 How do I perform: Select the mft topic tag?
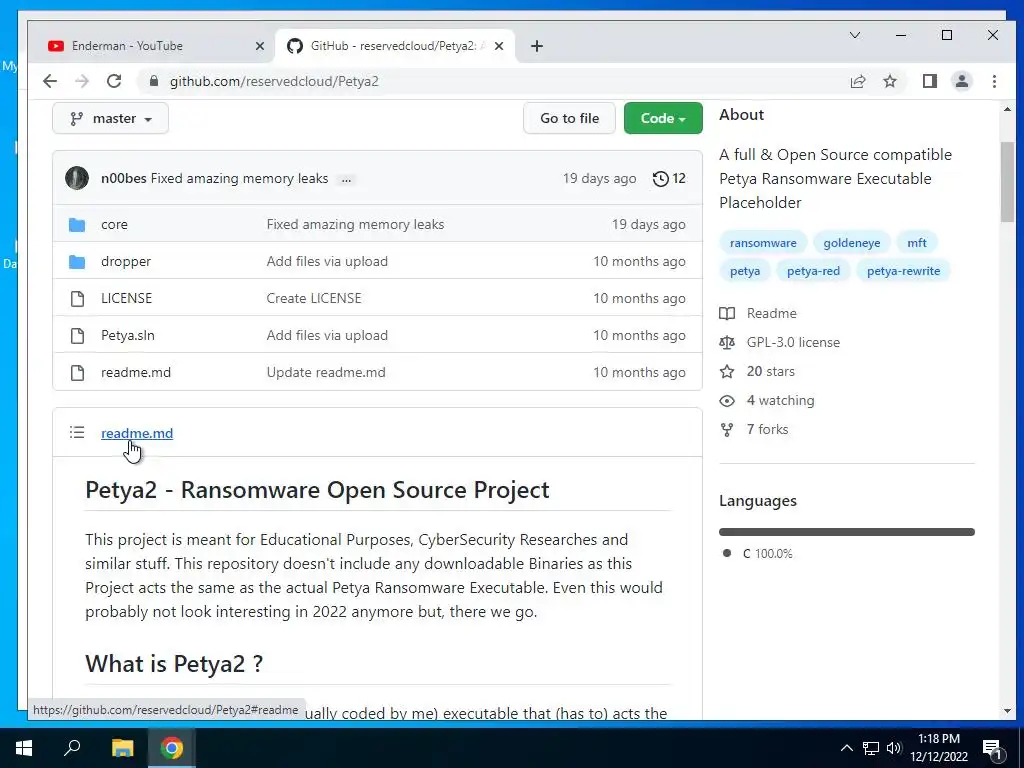[917, 243]
